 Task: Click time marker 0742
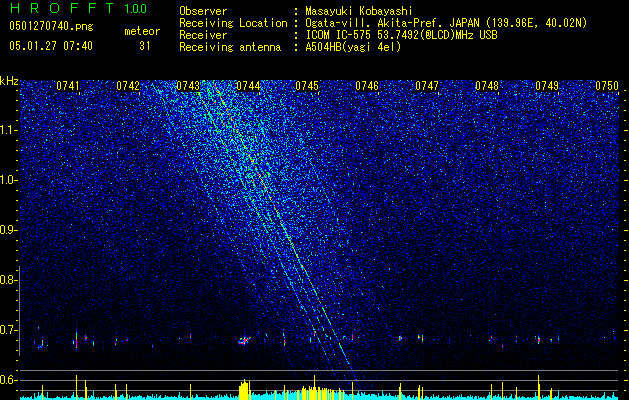[x=128, y=86]
